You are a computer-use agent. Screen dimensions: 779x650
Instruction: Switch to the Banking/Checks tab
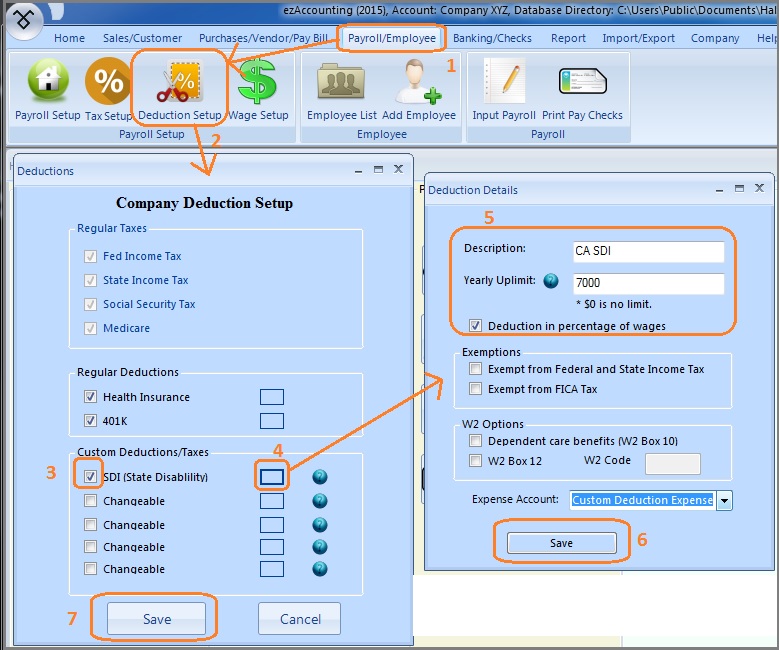(x=494, y=38)
